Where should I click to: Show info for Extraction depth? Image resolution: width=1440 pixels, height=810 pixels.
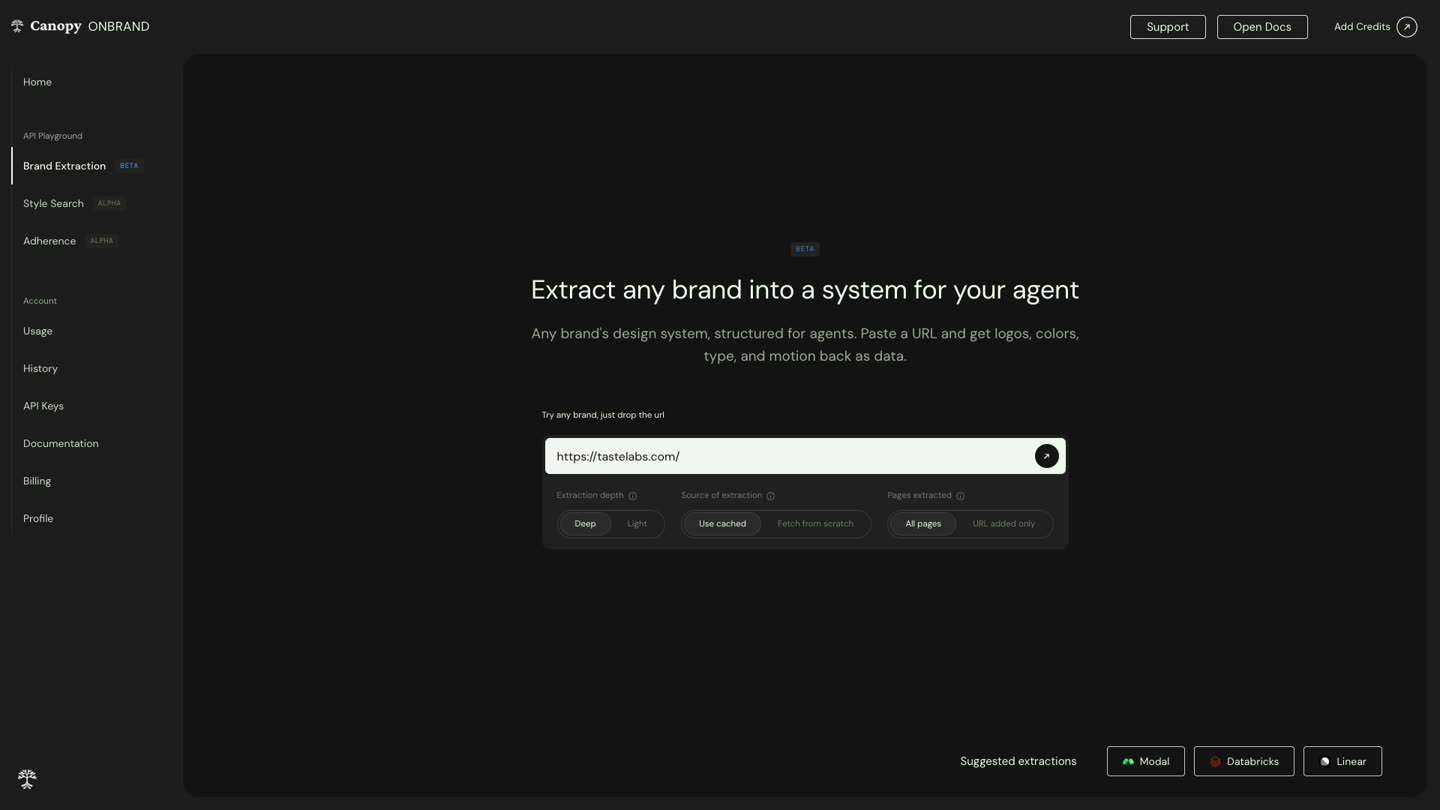632,496
